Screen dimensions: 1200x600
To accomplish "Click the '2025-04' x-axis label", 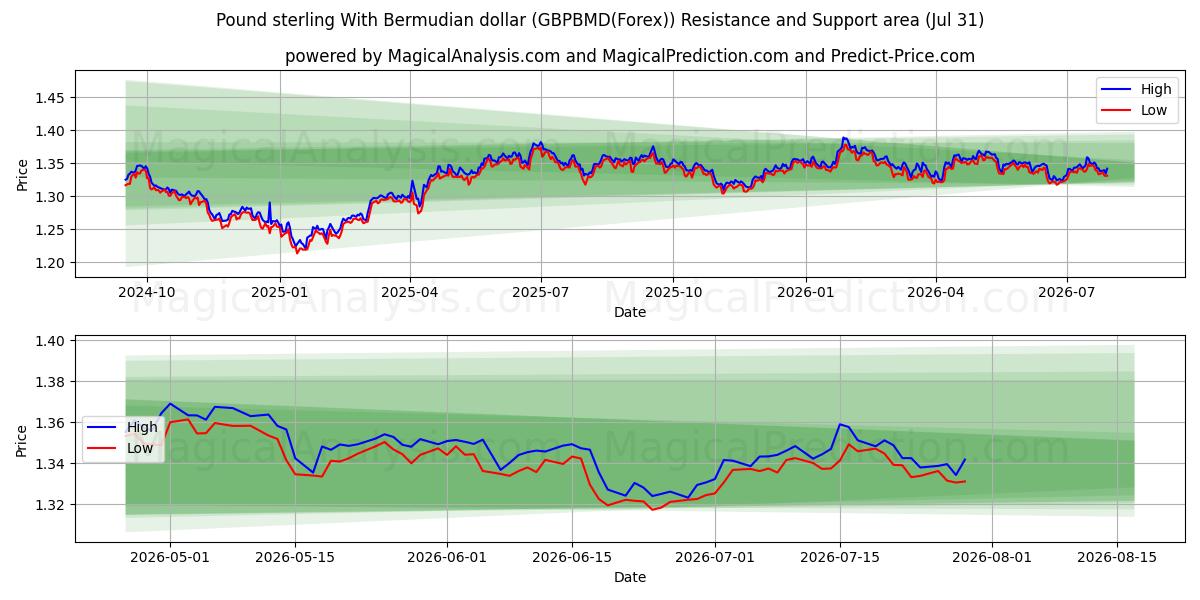I will [410, 293].
